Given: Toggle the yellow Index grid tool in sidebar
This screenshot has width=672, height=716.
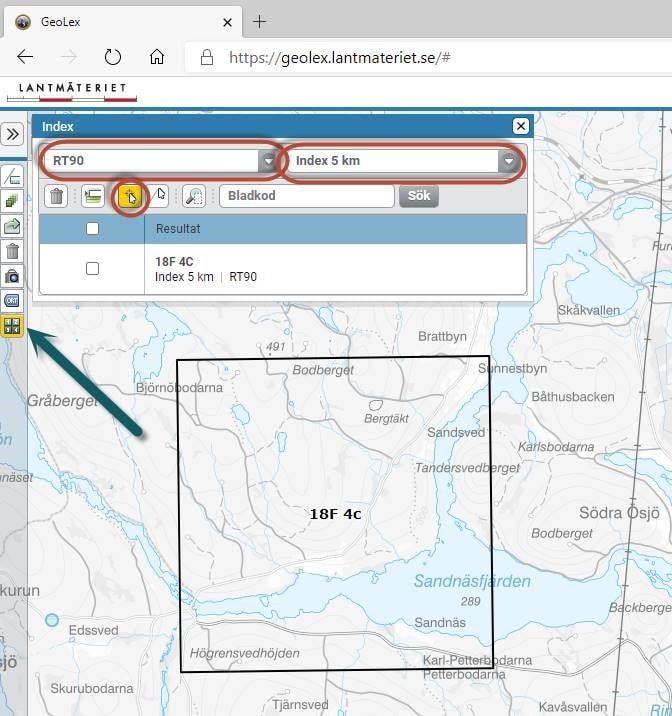Looking at the screenshot, I should (12, 326).
